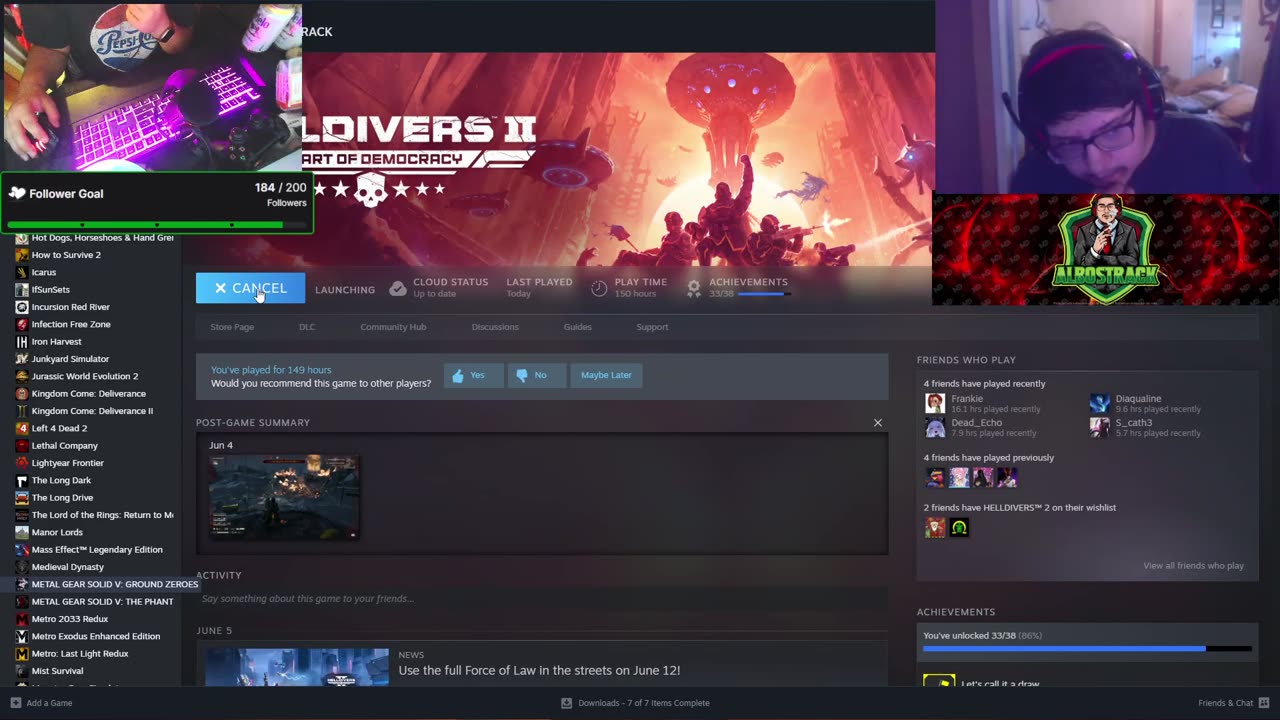Click the activity comment input field
Screen dimensions: 1280x720
(542, 599)
